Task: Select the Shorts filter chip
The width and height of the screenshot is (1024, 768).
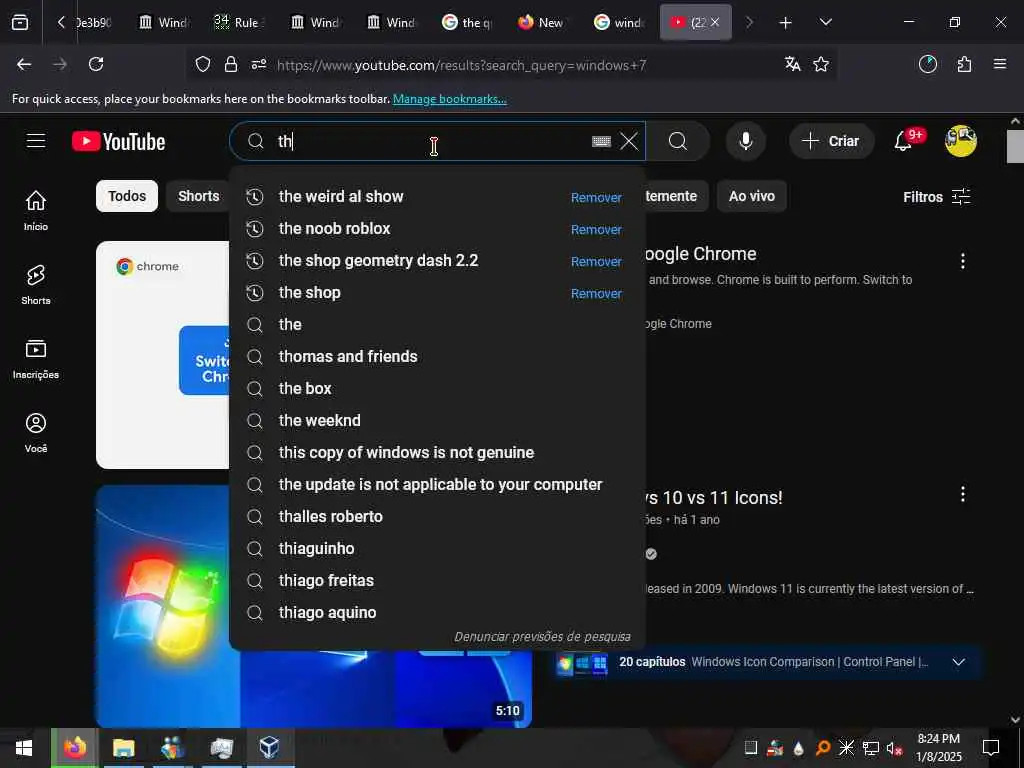Action: (199, 196)
